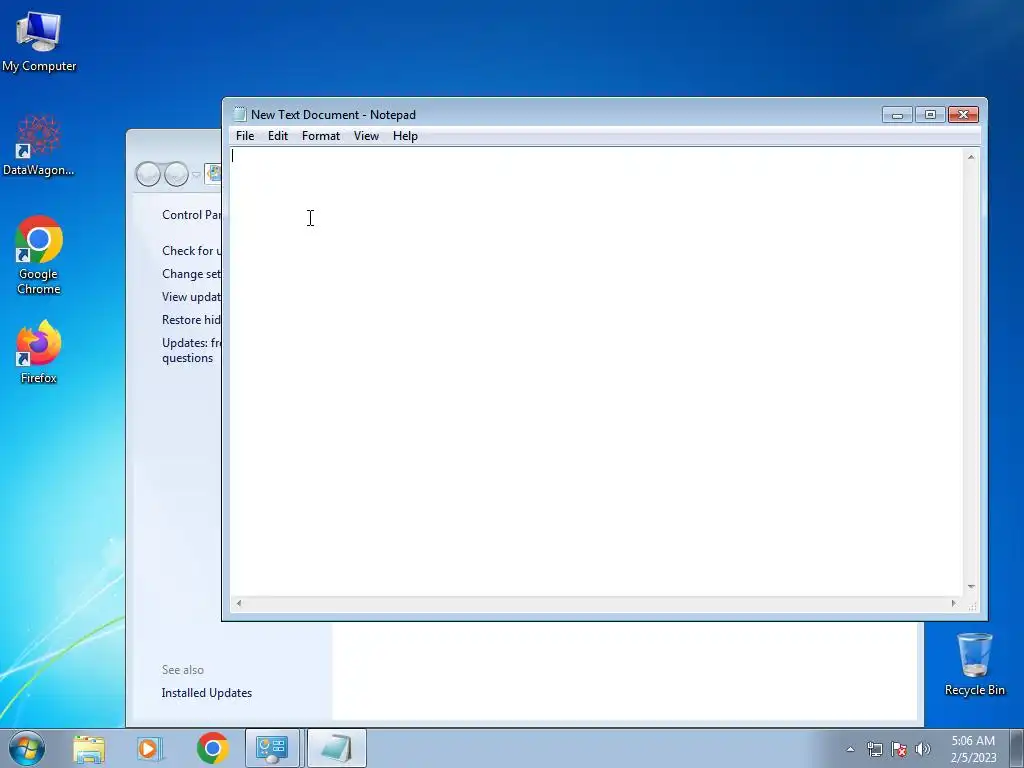This screenshot has width=1024, height=768.
Task: Close the Notepad window
Action: pyautogui.click(x=963, y=115)
